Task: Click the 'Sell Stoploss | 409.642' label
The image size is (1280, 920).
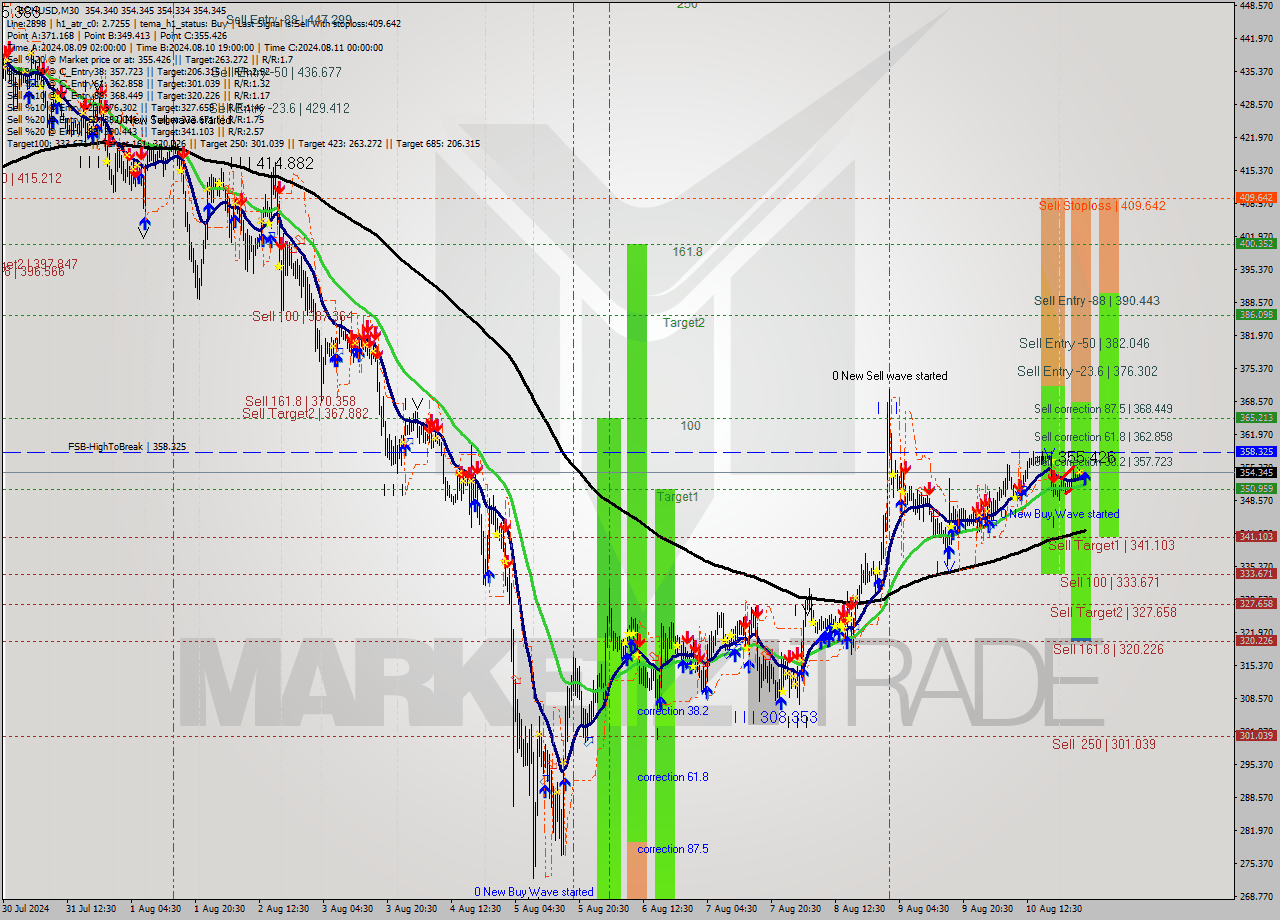Action: pyautogui.click(x=1101, y=206)
